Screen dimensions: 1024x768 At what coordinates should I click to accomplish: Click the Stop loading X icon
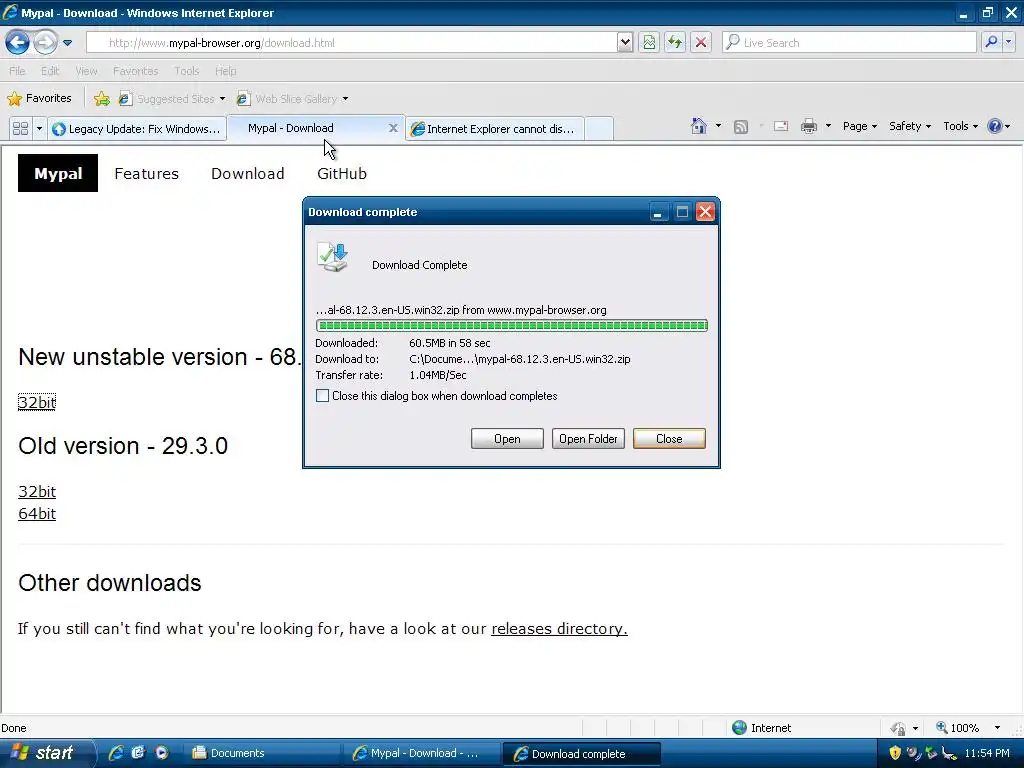click(x=701, y=42)
